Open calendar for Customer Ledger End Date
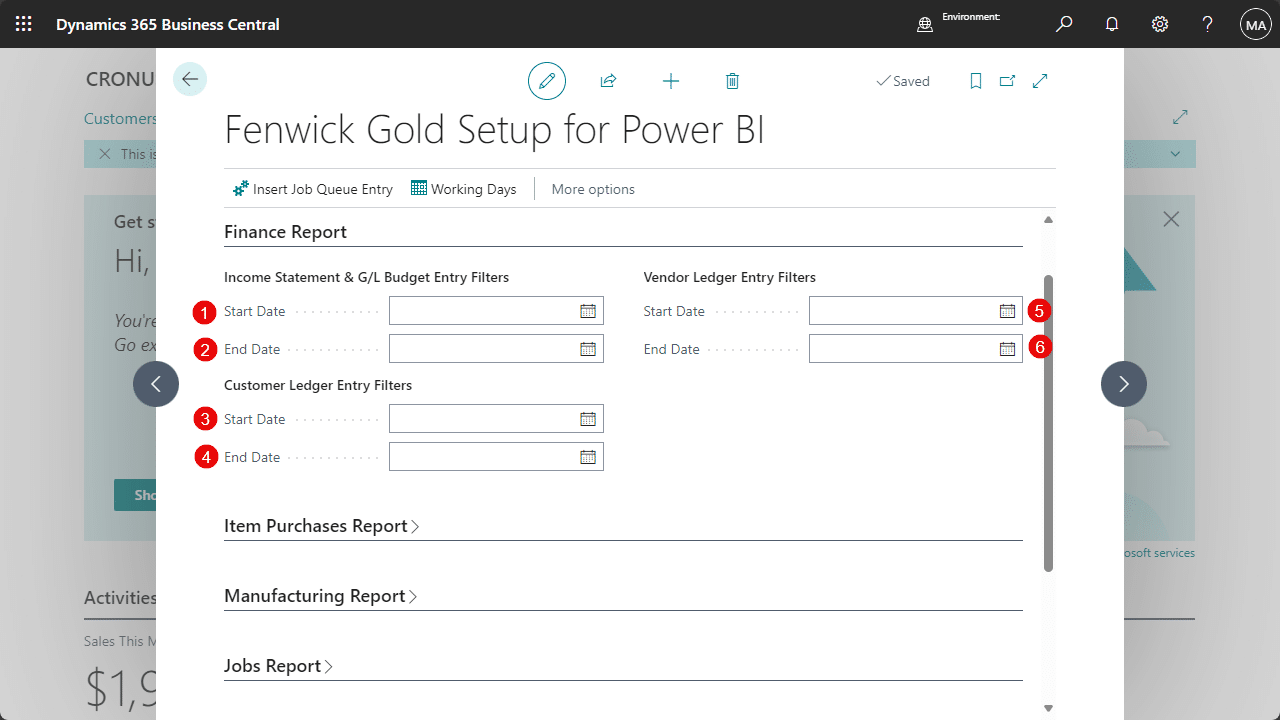Viewport: 1280px width, 720px height. (588, 457)
